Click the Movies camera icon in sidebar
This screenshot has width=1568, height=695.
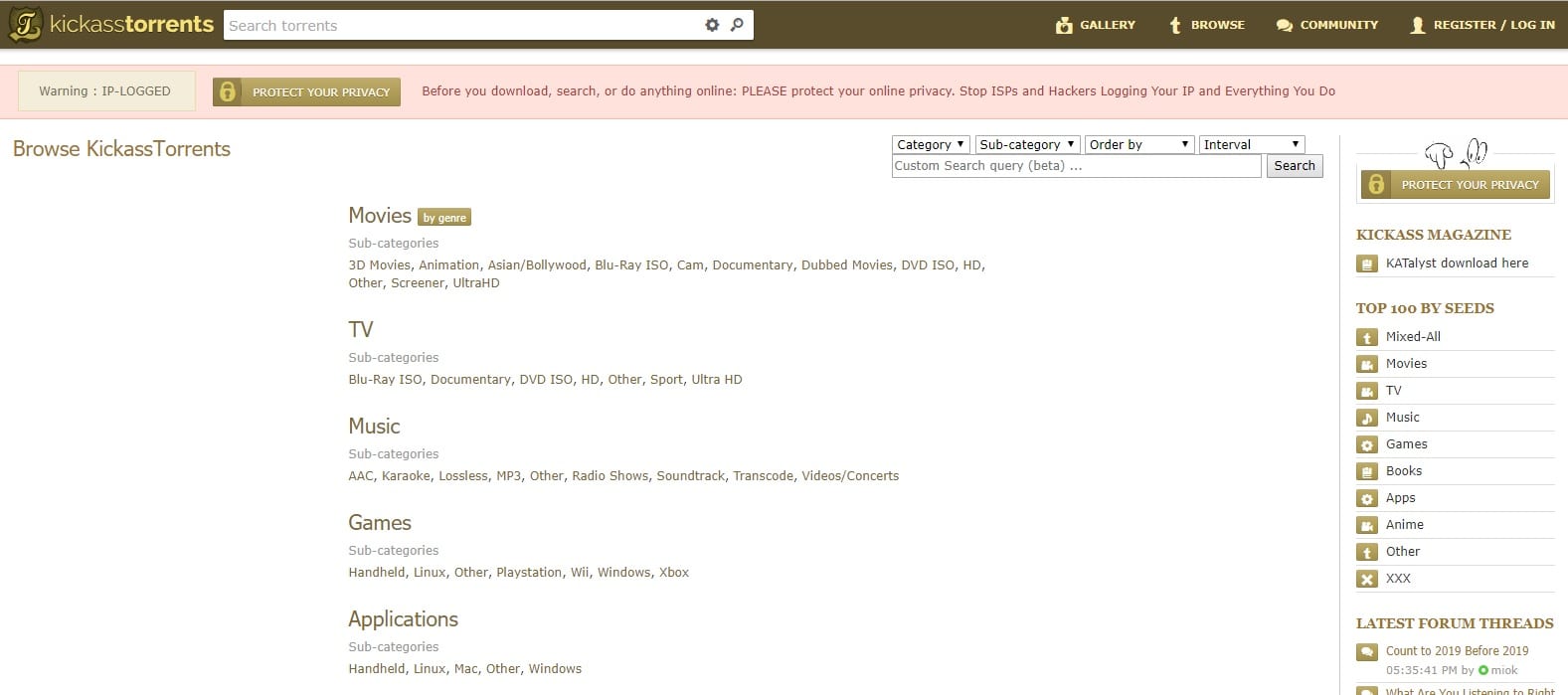[1367, 364]
